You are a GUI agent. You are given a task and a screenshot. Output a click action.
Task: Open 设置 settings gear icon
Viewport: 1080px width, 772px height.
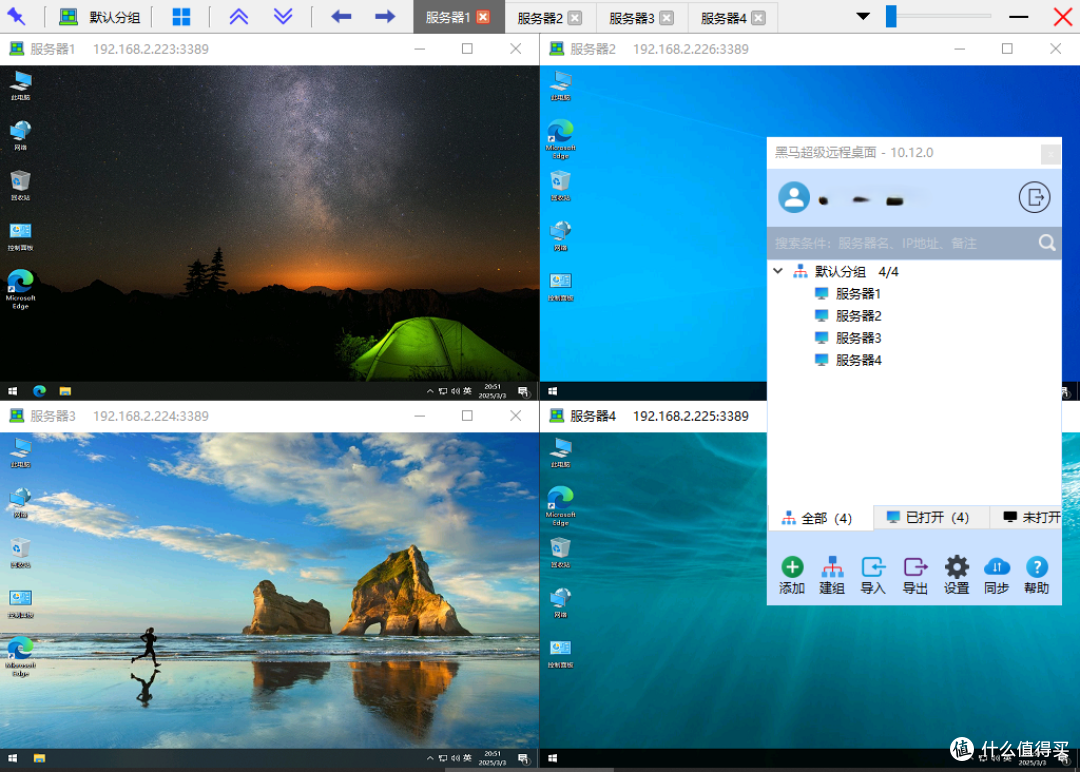click(956, 575)
